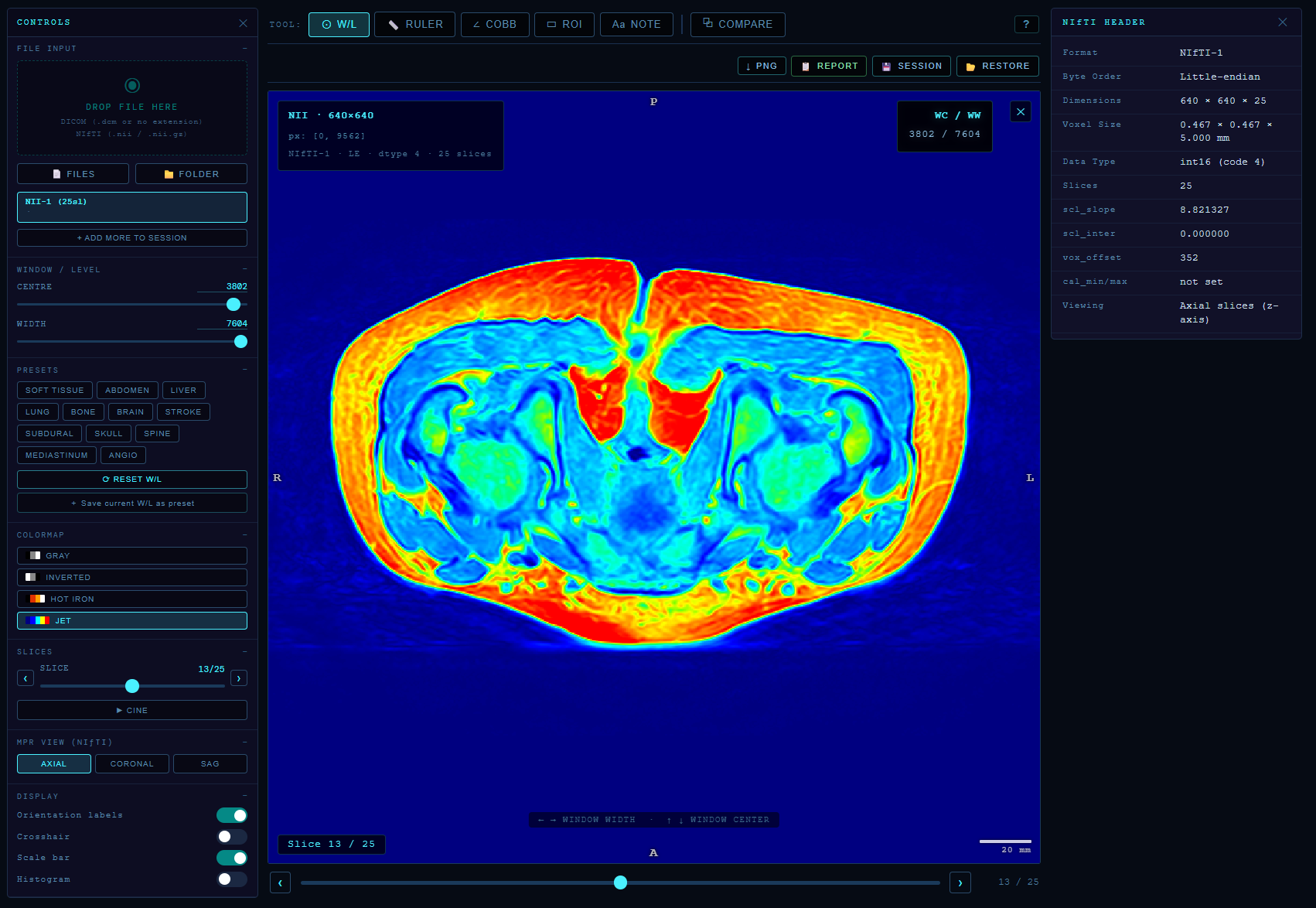Disable the Scale bar switch
Image resolution: width=1316 pixels, height=908 pixels.
(x=232, y=858)
